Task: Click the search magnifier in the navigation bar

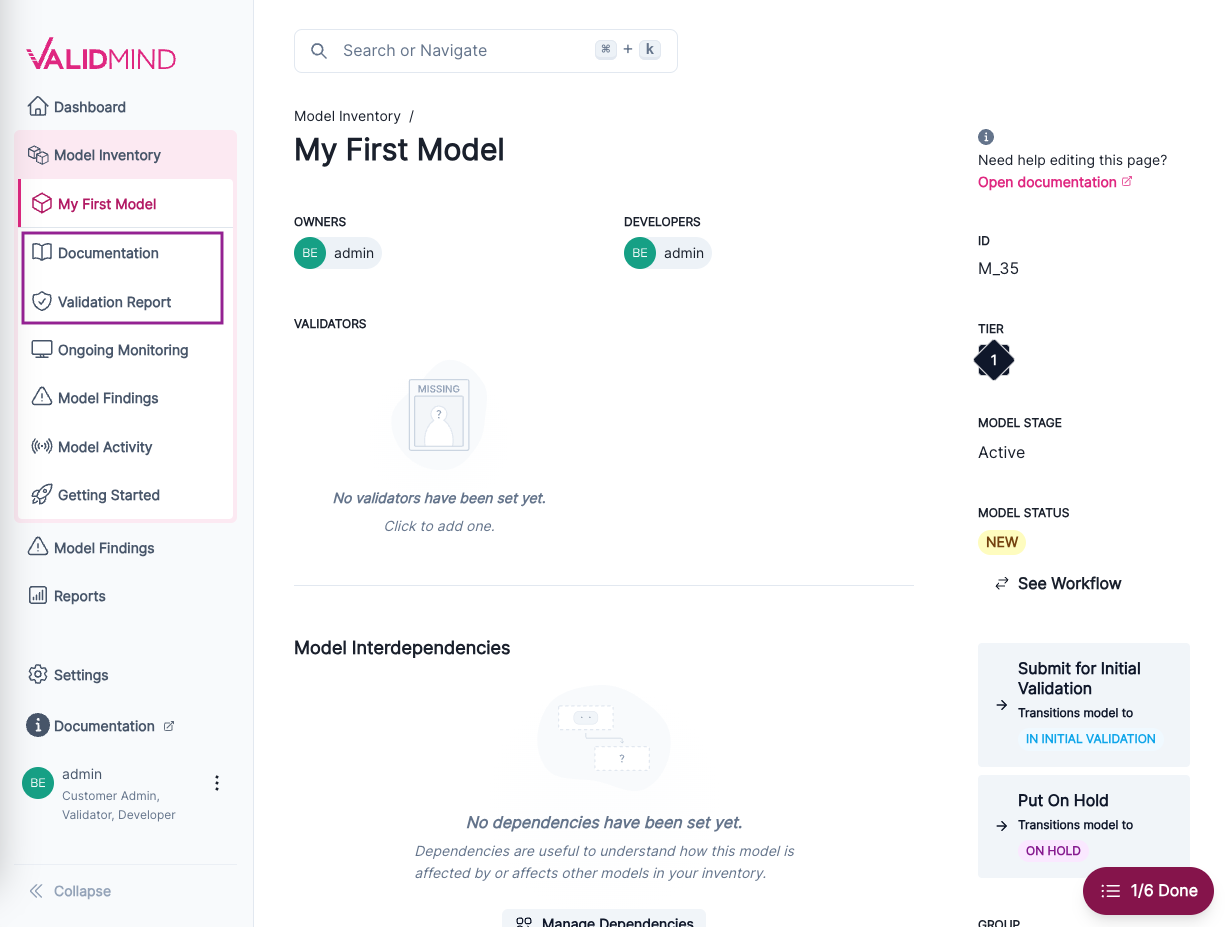Action: coord(318,49)
